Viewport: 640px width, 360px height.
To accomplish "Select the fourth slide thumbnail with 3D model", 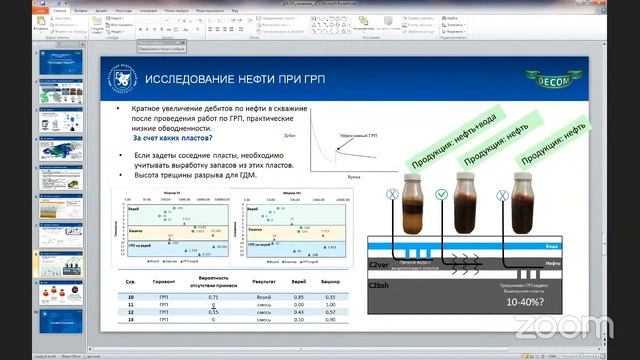I will pyautogui.click(x=61, y=149).
